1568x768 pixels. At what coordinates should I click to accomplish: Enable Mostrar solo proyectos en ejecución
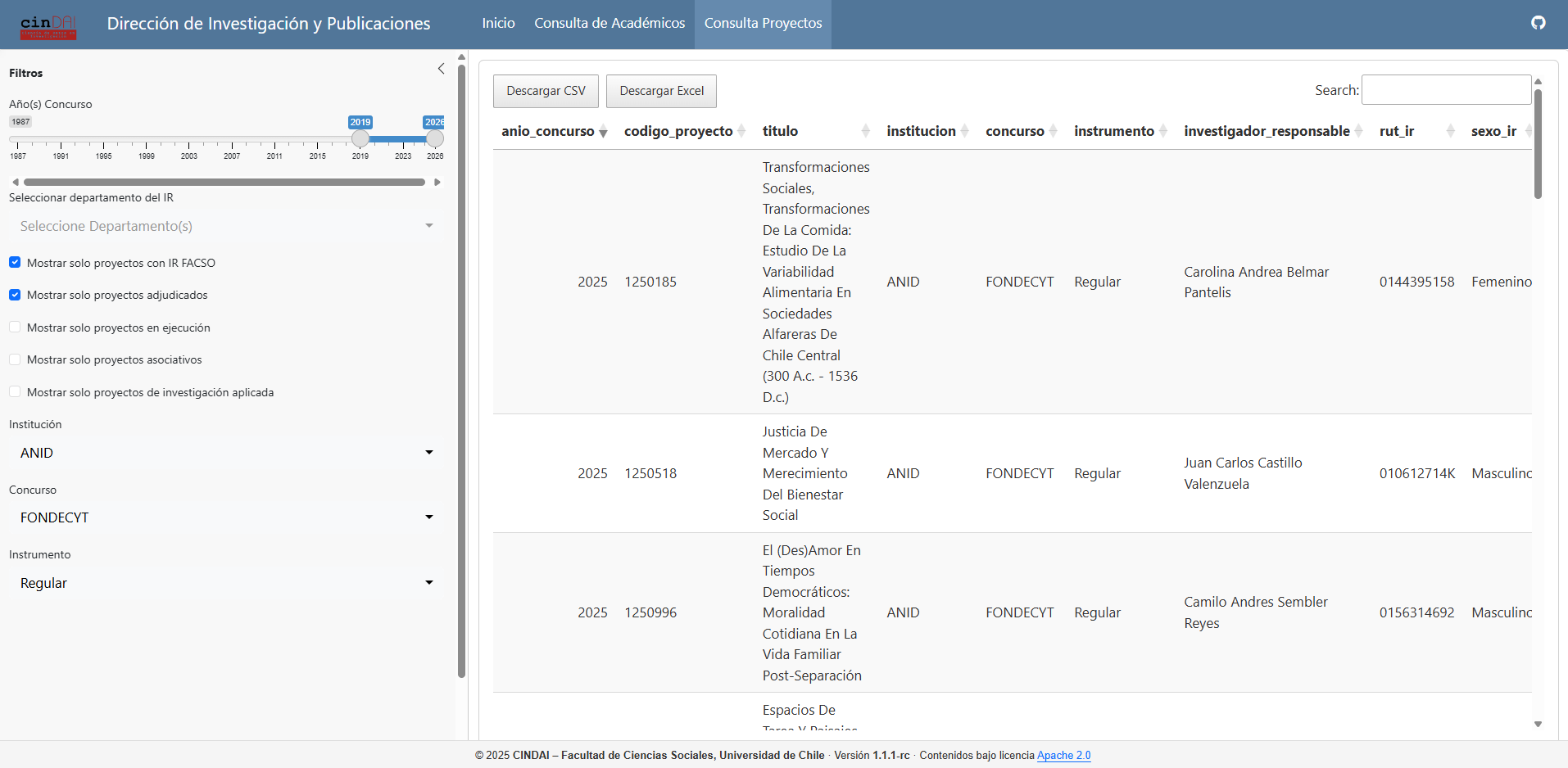15,328
